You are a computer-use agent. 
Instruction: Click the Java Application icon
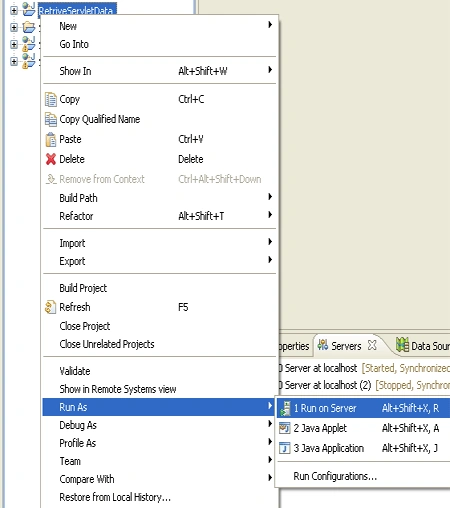[285, 448]
